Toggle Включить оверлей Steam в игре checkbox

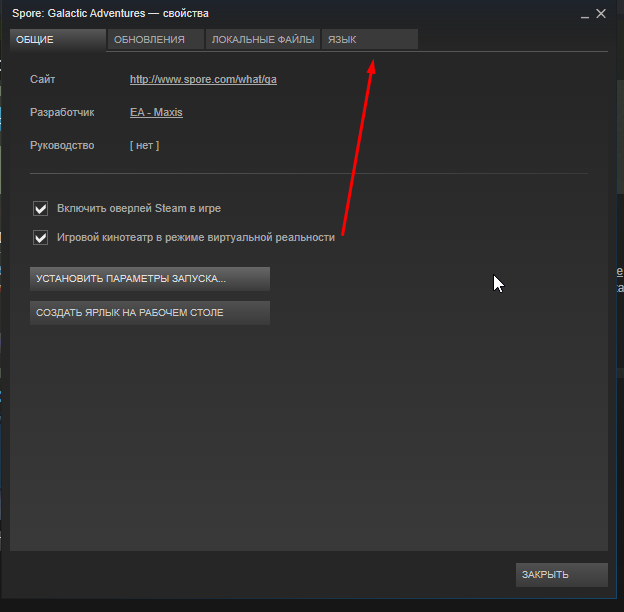41,209
